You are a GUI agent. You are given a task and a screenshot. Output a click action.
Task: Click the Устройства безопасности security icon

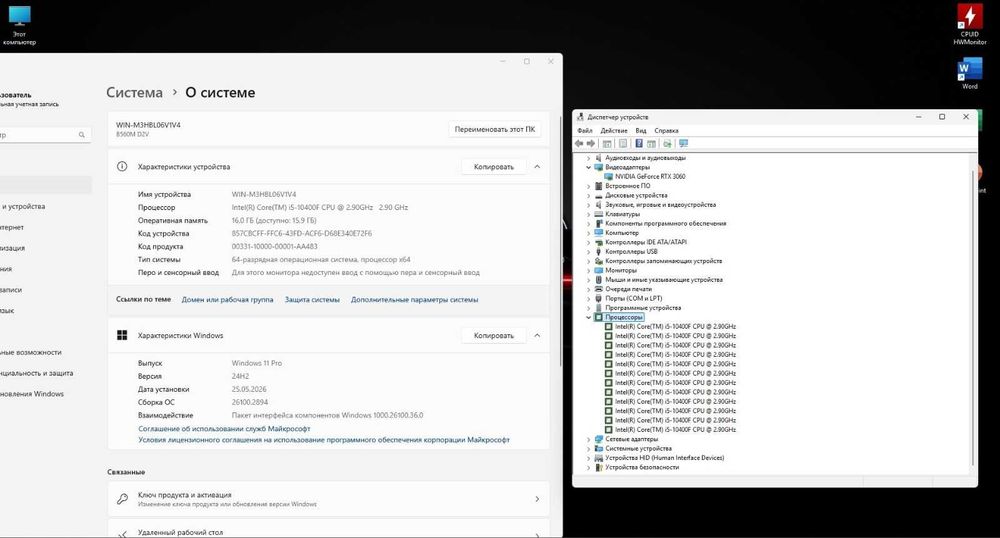[x=598, y=467]
